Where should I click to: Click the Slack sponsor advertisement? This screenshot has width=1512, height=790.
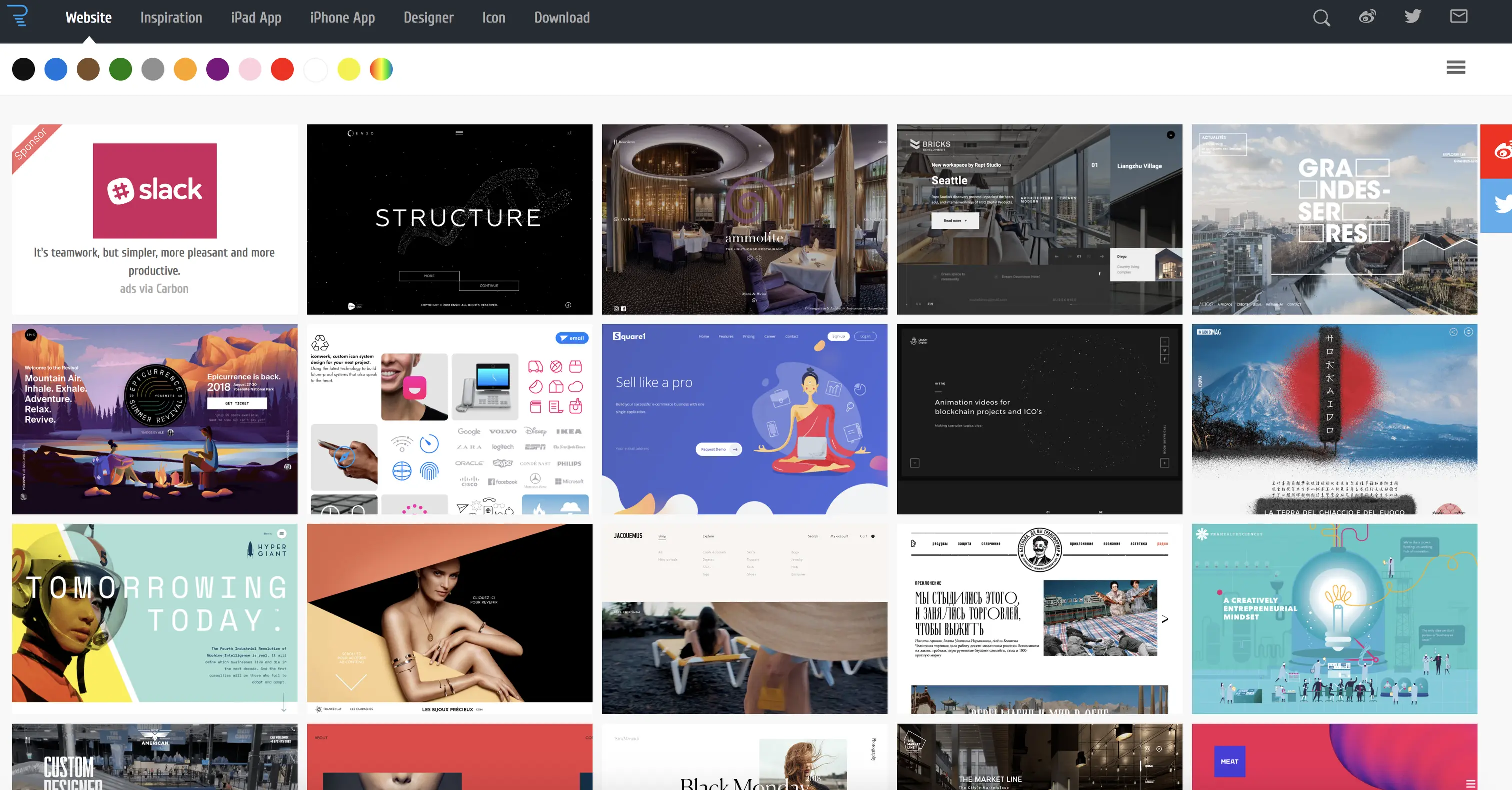pos(155,191)
